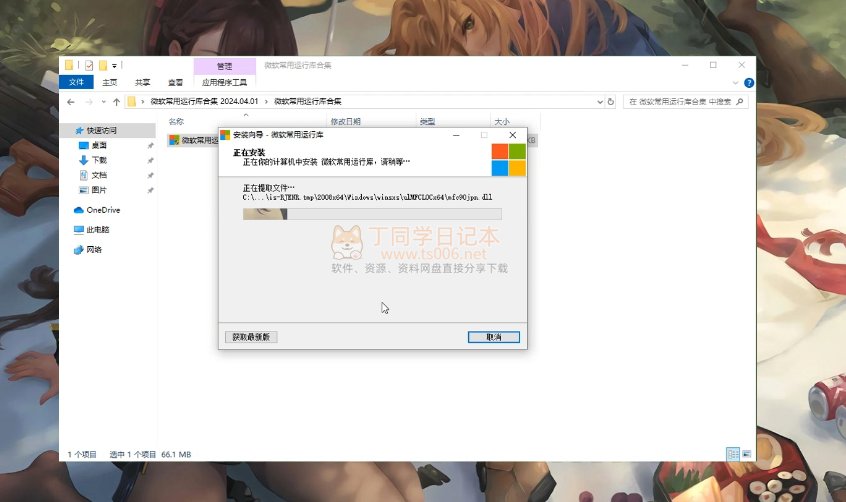Select the 微软常用运行库 file in the list
This screenshot has height=502, width=846.
click(193, 140)
